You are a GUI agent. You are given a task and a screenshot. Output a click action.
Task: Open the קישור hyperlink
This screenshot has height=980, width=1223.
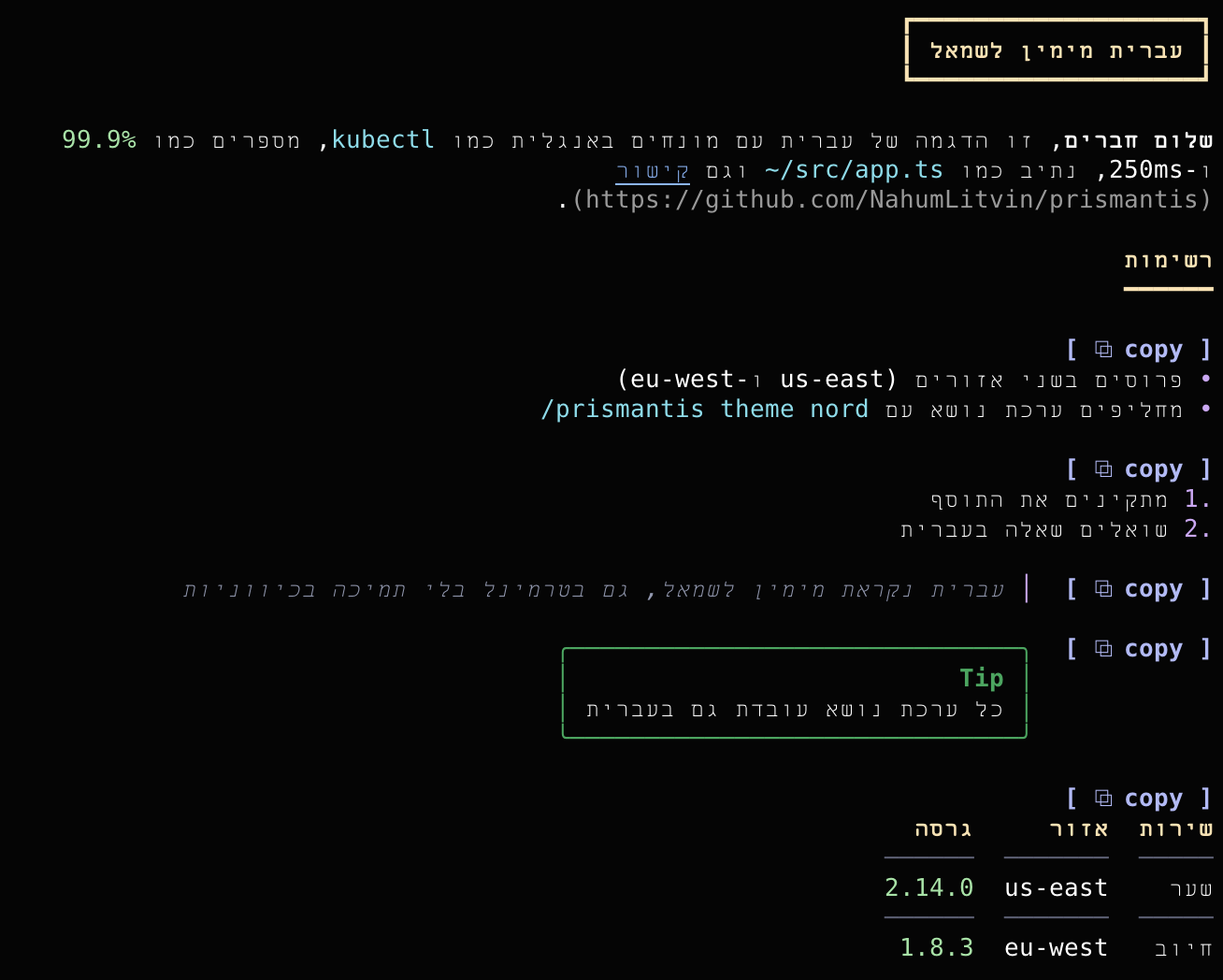[x=653, y=170]
